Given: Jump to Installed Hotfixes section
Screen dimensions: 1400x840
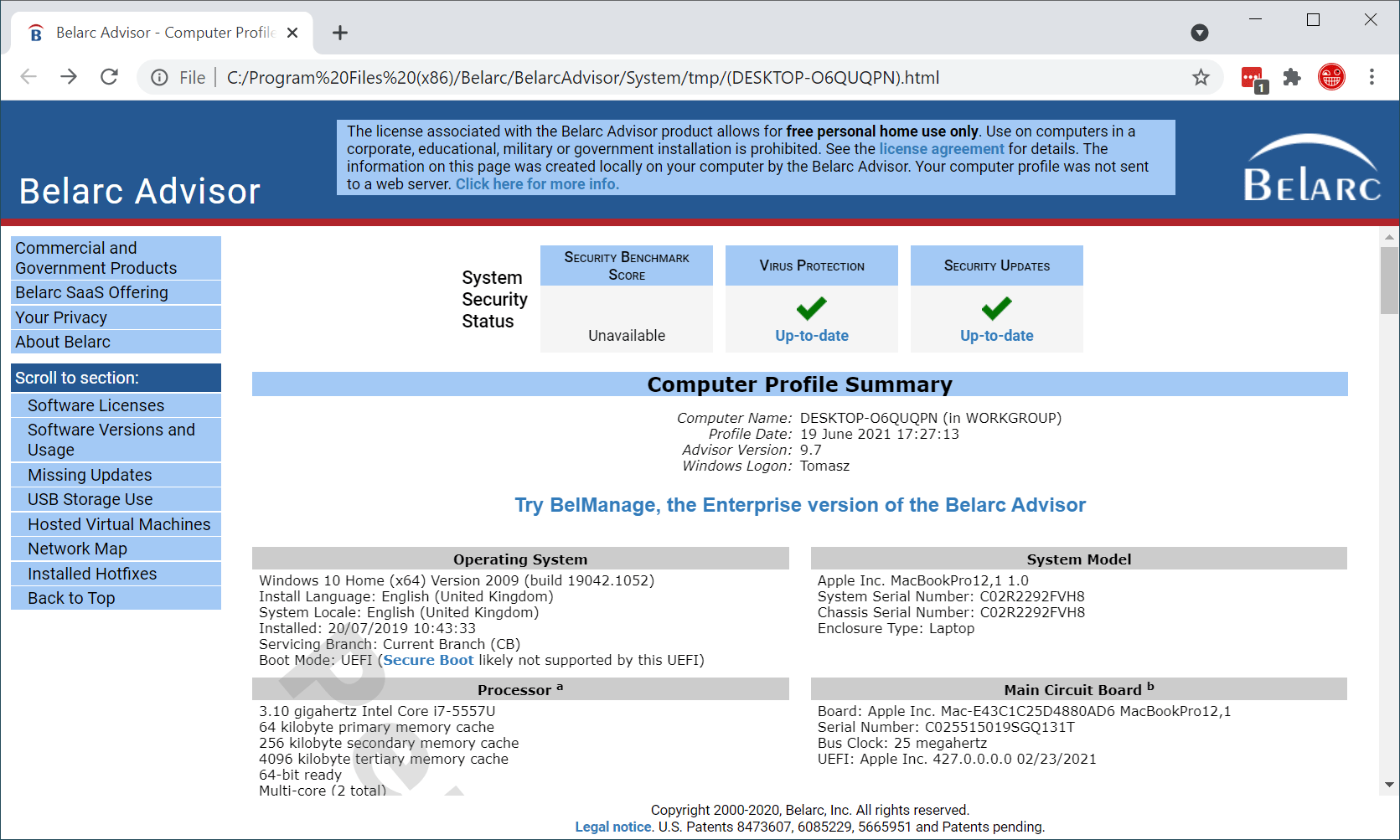Looking at the screenshot, I should coord(116,574).
